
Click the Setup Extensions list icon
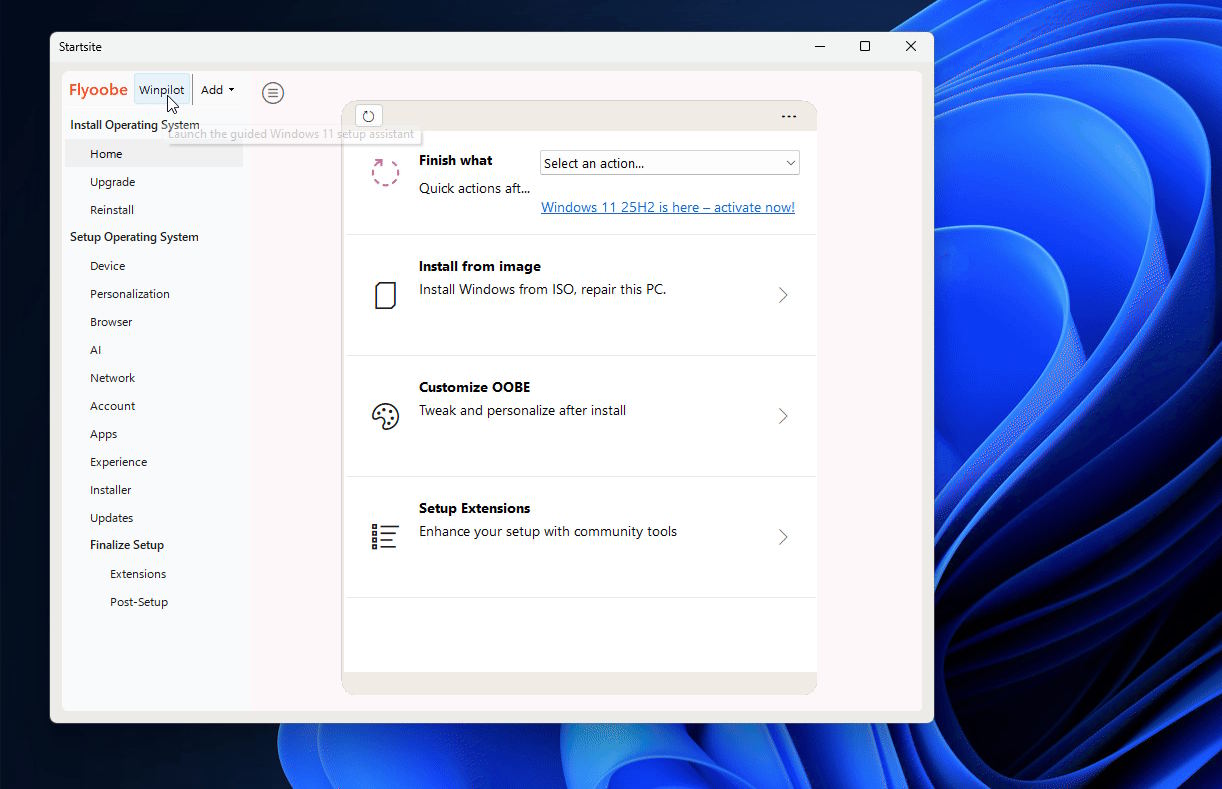385,537
